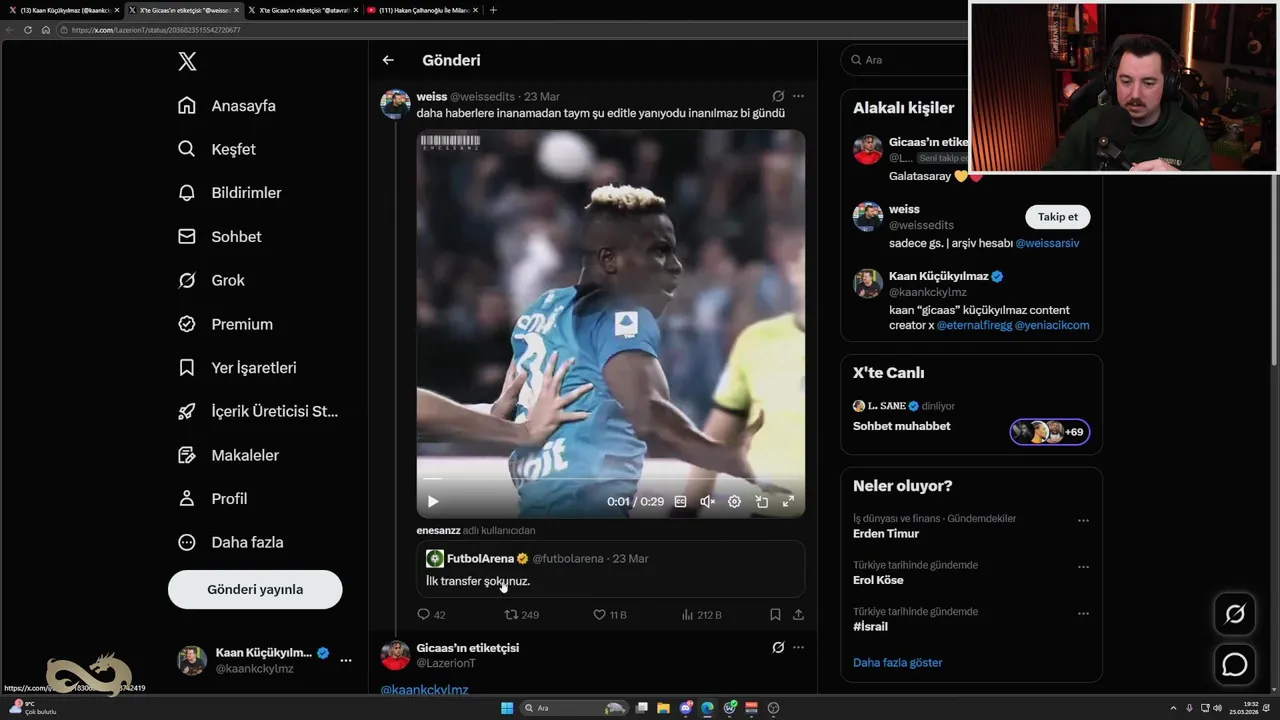The width and height of the screenshot is (1280, 720).
Task: Click Grok icon on Gicaas'ın etiketçisi reply
Action: (x=778, y=647)
